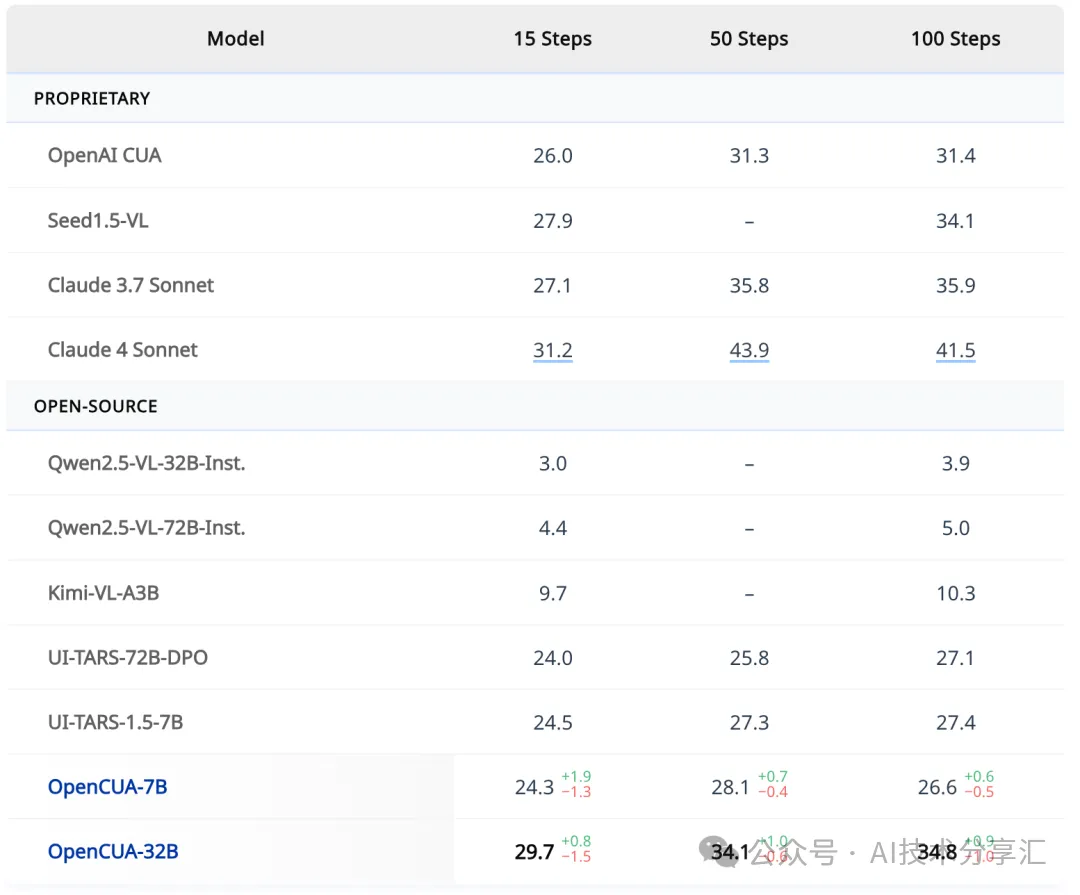Viewport: 1080px width, 895px height.
Task: Click Qwen2.5-VL-32B-Inst.'s 100 Steps score 3.9
Action: point(955,464)
